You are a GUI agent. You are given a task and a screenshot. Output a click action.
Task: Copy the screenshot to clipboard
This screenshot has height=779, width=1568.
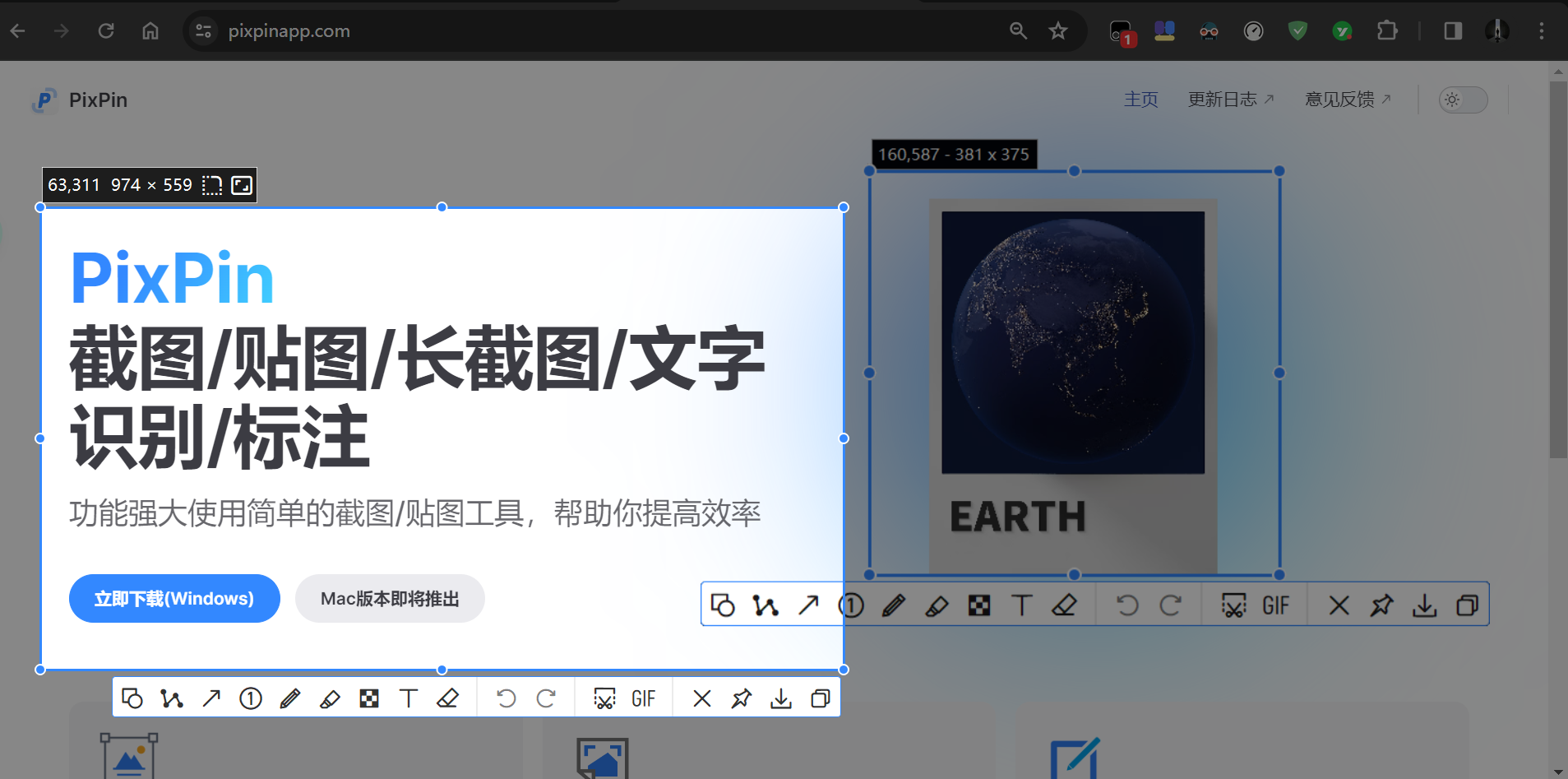tap(821, 698)
